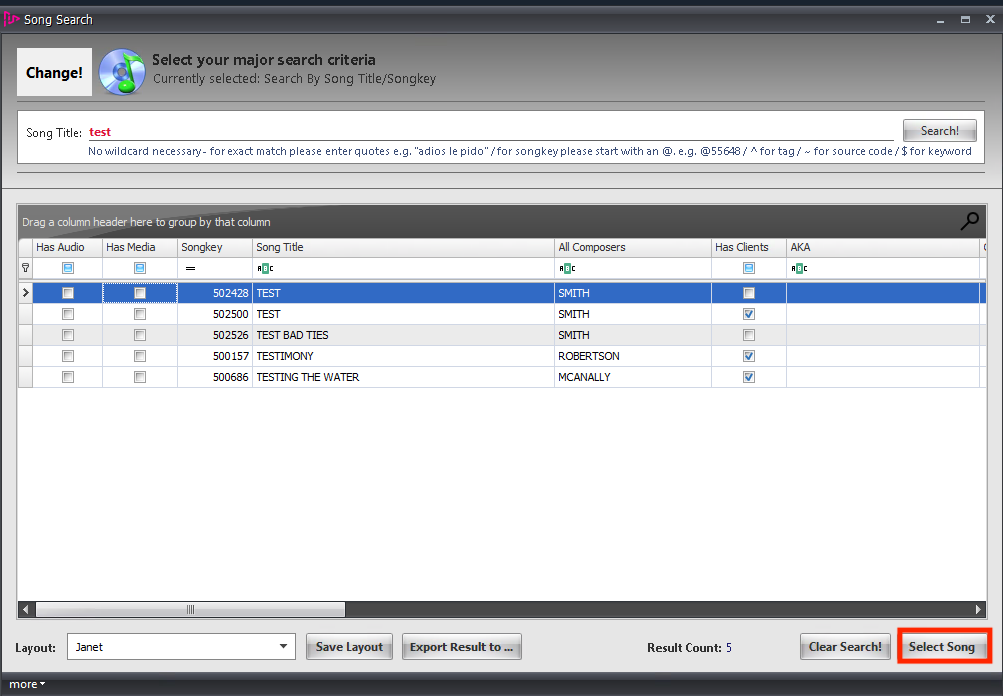1003x696 pixels.
Task: Expand the more menu at bottom left
Action: [26, 685]
